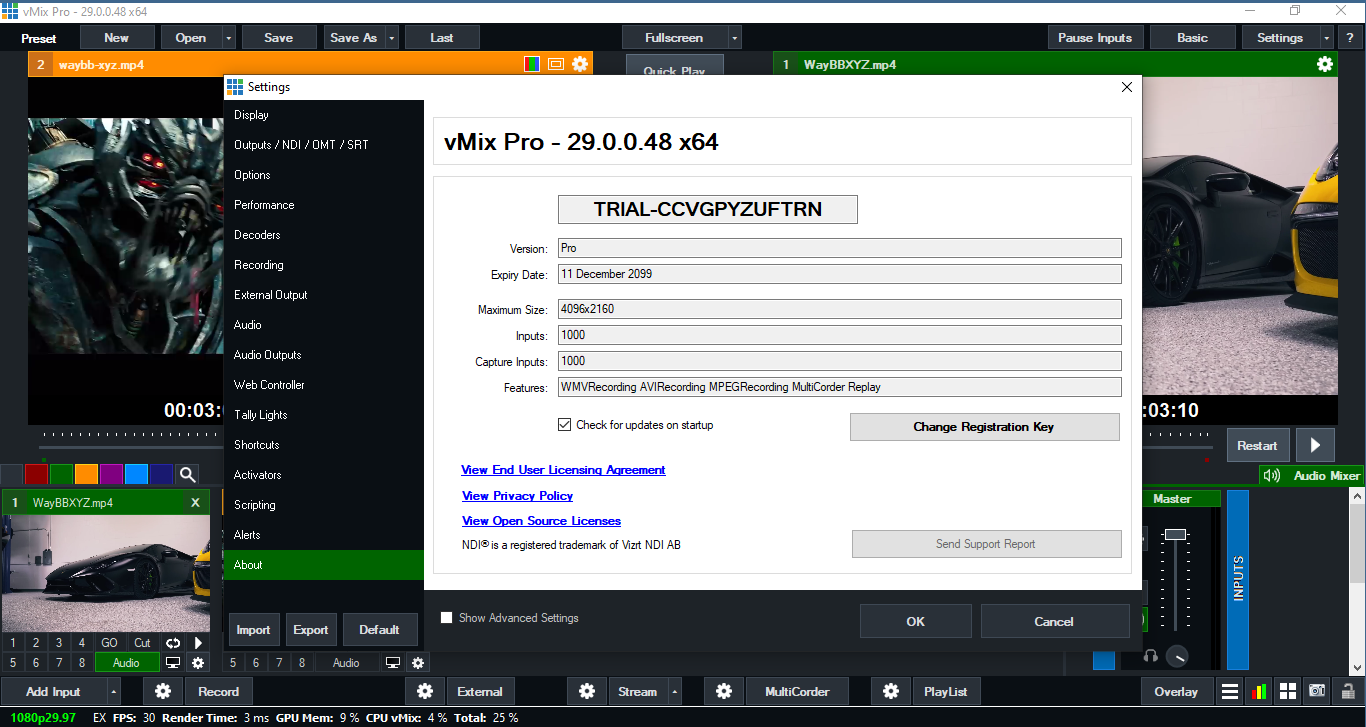
Task: Open the output WayBBXYZ.mp4 settings gear
Action: [x=1325, y=64]
